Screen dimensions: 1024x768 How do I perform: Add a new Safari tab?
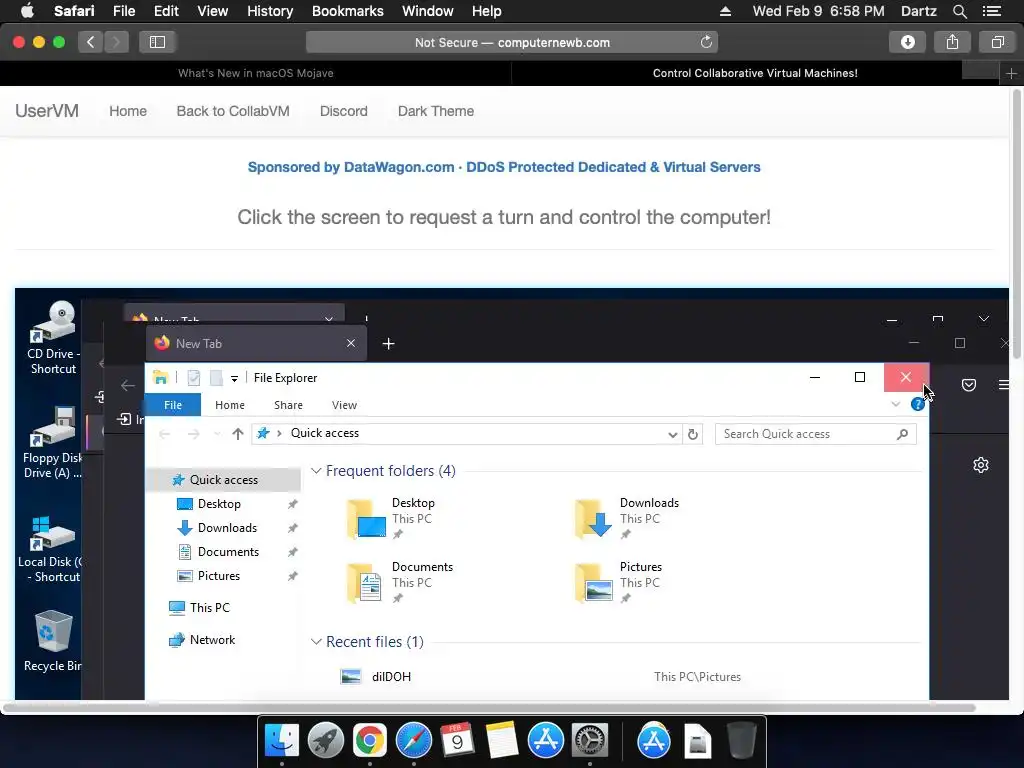[x=1012, y=74]
